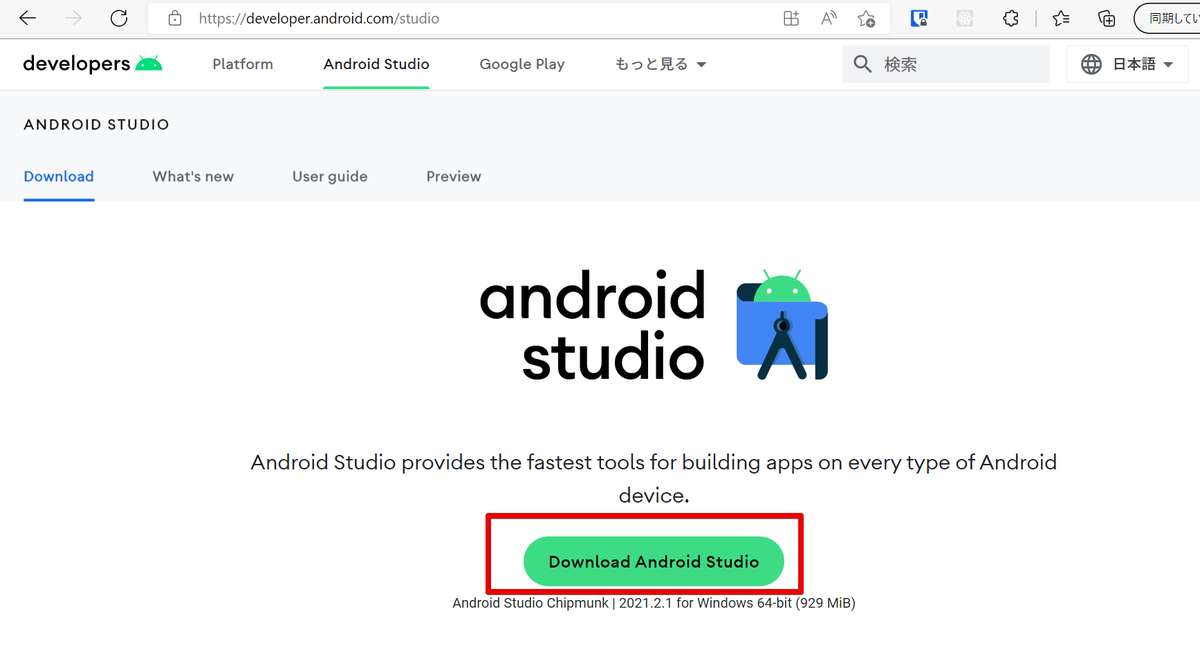1200x645 pixels.
Task: Click the greyed-out extension icon
Action: click(x=965, y=18)
